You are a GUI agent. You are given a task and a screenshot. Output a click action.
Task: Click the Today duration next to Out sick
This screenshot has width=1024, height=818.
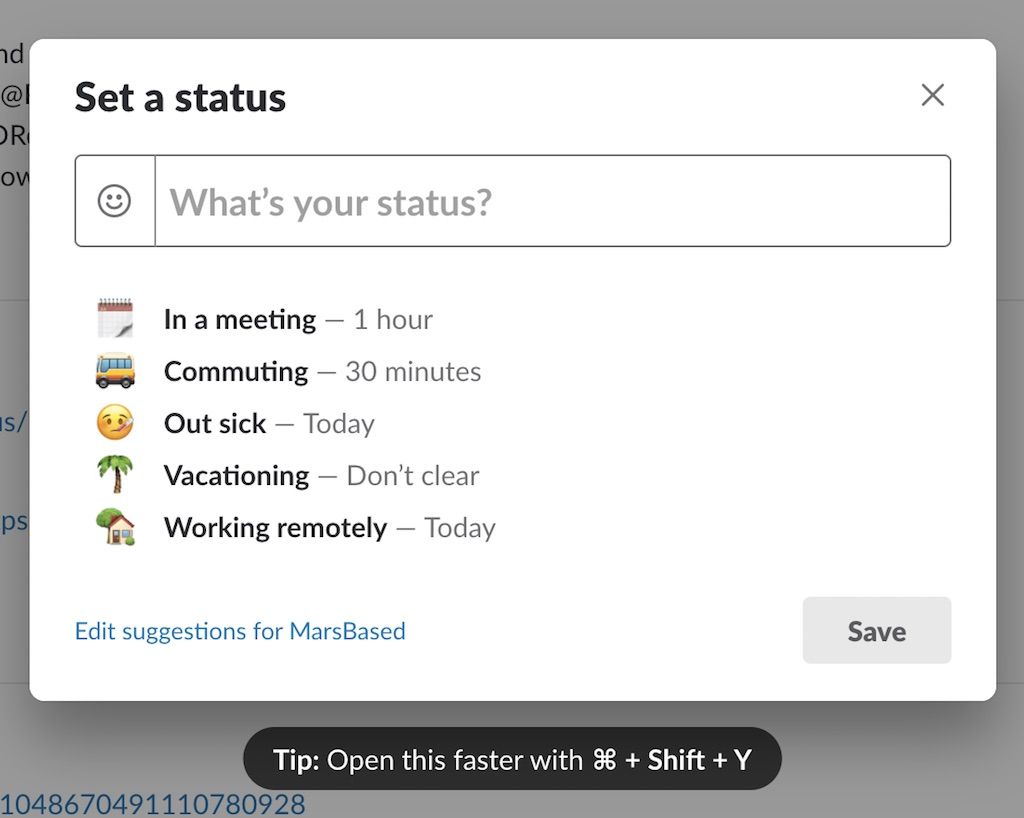(x=339, y=423)
